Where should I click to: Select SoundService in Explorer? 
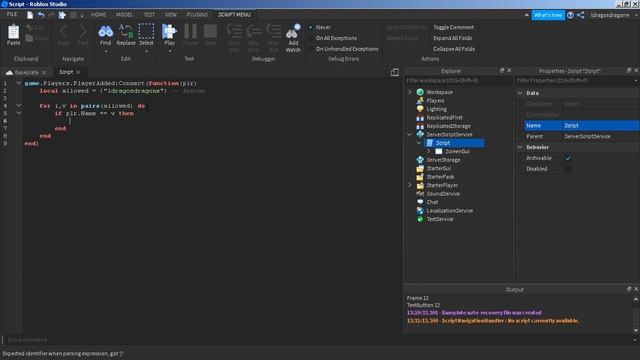coord(443,194)
